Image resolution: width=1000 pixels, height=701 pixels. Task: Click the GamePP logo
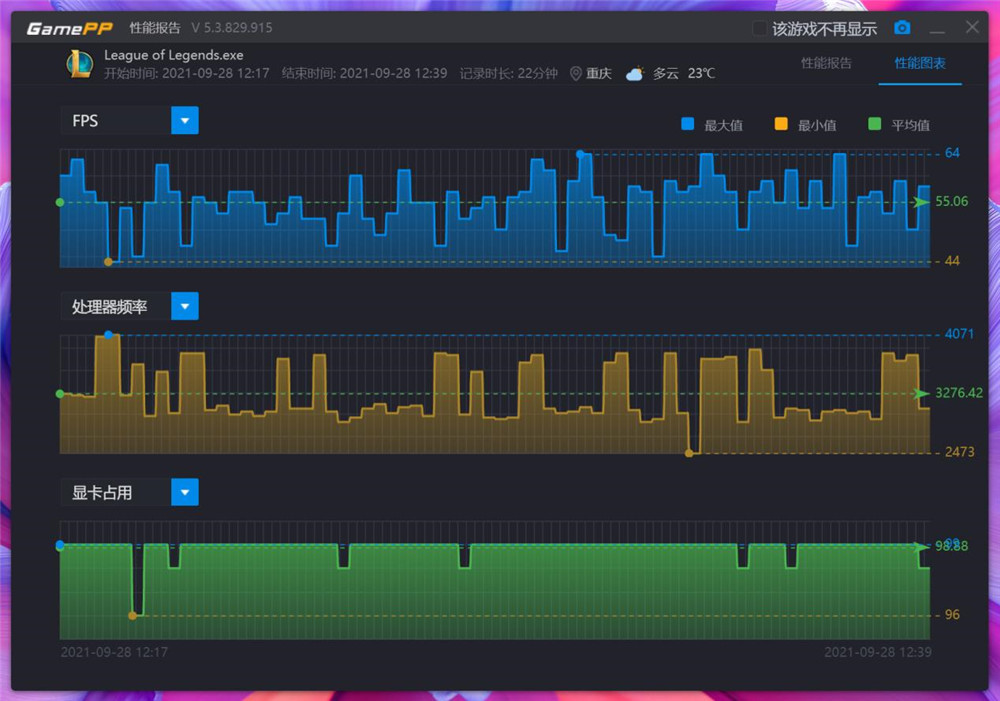pos(69,28)
